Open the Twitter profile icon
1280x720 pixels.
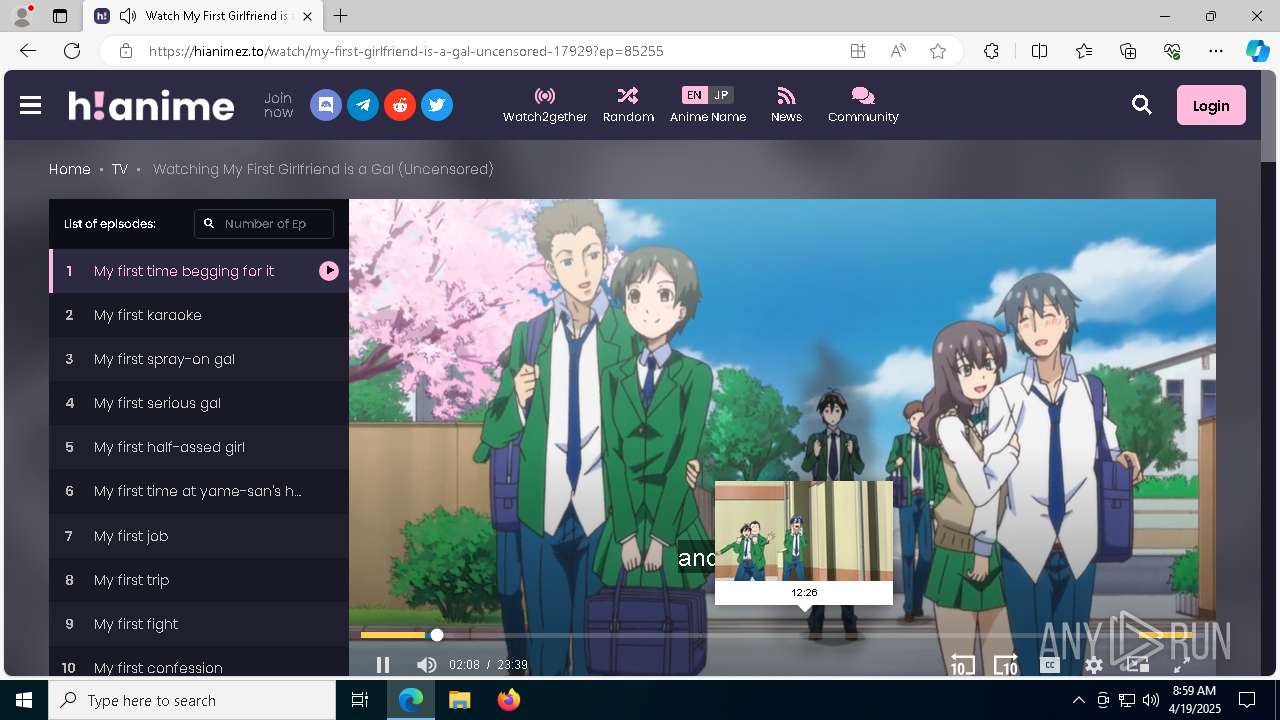click(x=437, y=105)
